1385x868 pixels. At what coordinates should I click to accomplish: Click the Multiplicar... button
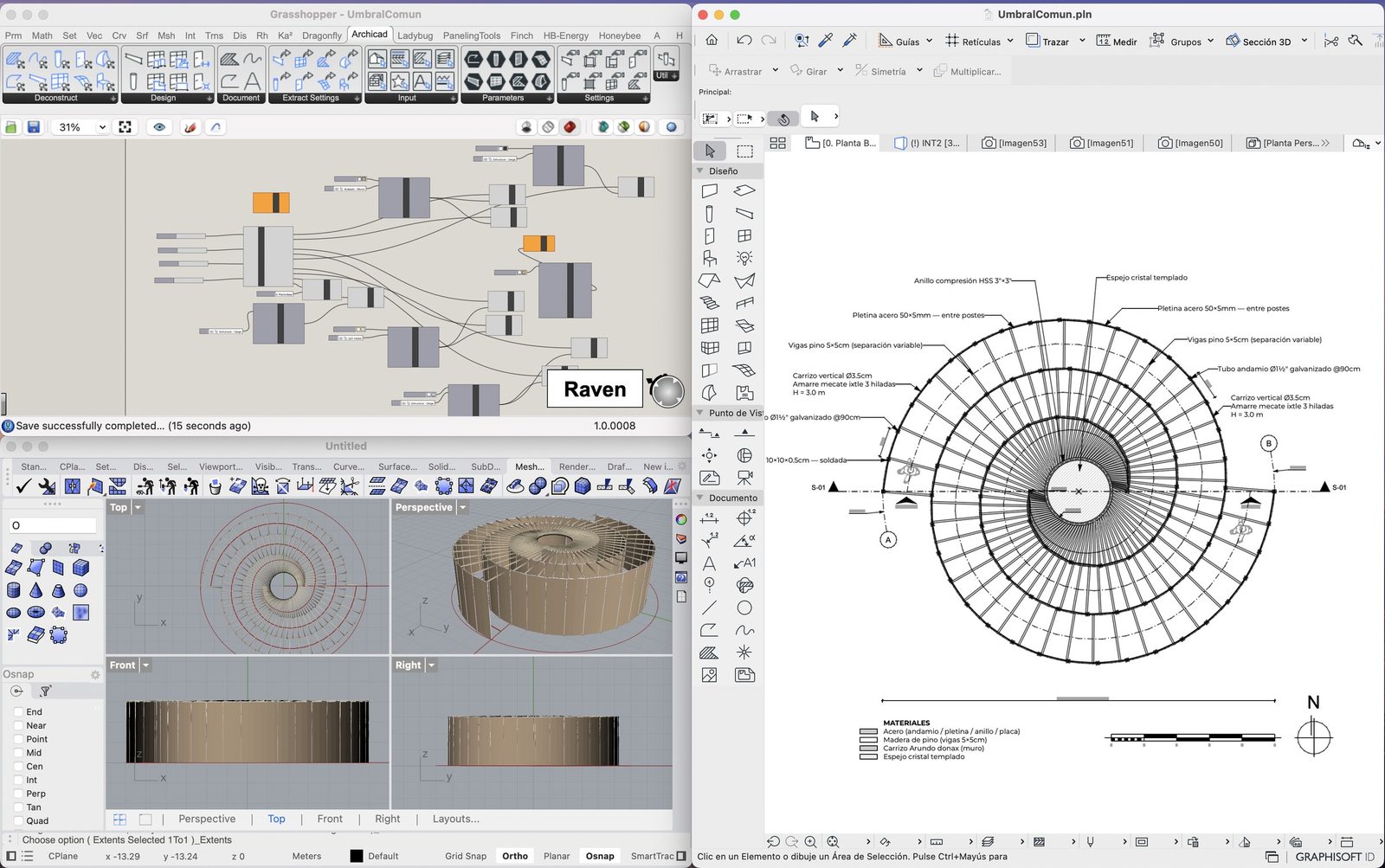[967, 71]
